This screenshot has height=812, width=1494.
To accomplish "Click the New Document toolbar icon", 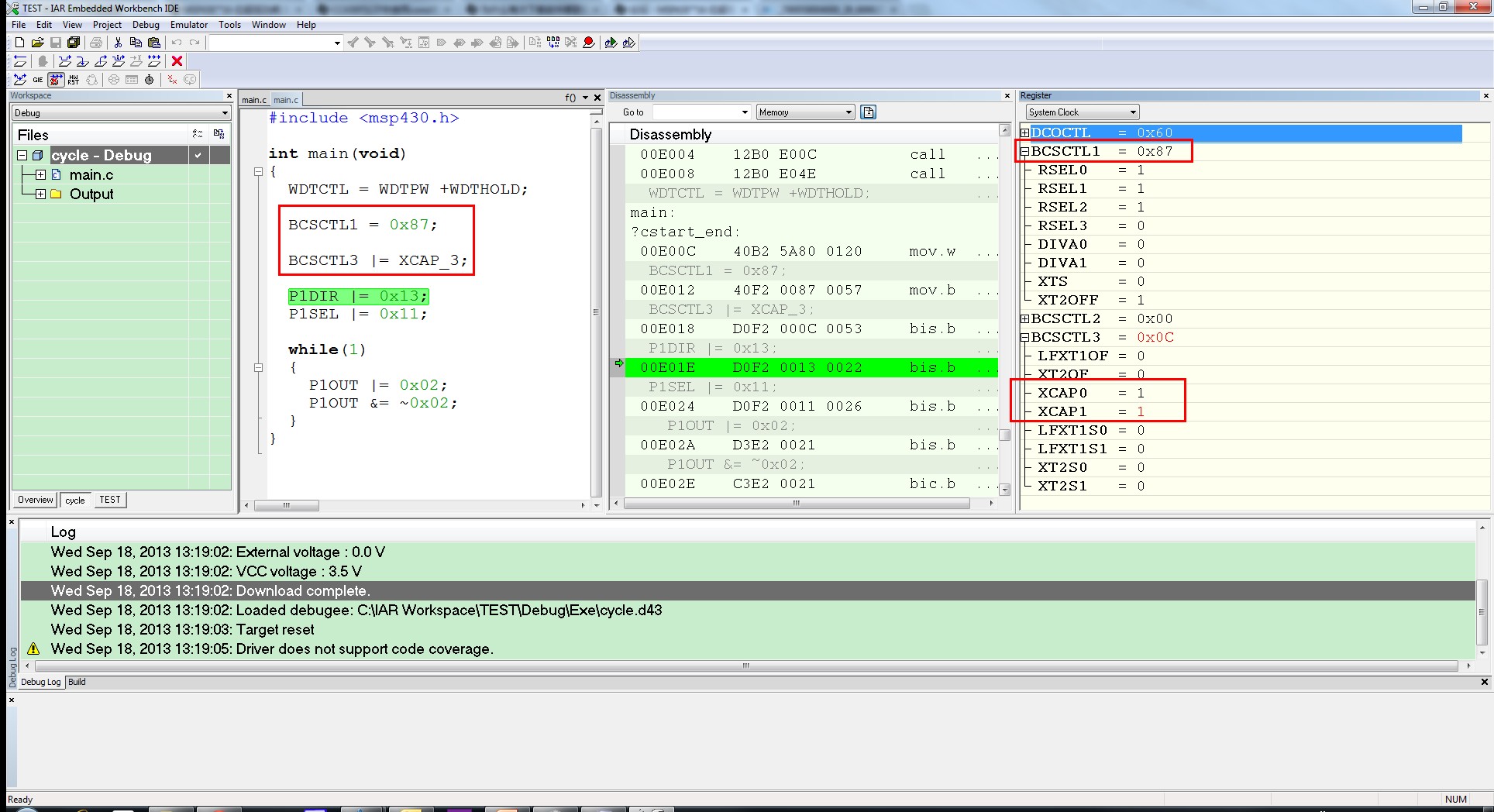I will 20,43.
